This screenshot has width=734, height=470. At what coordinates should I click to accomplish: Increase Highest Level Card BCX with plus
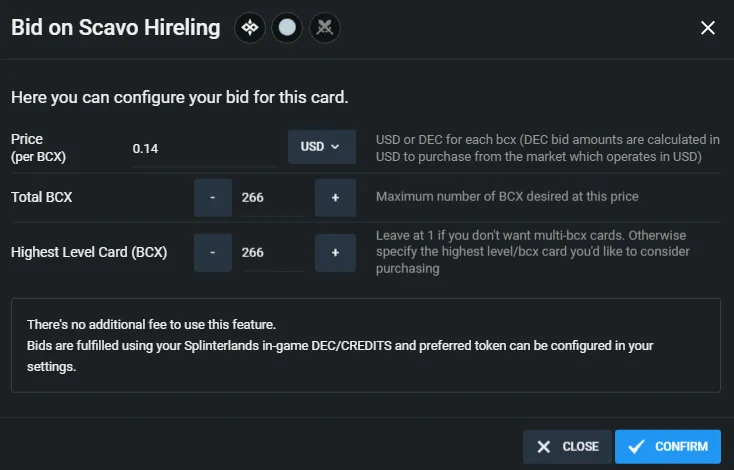(x=335, y=253)
